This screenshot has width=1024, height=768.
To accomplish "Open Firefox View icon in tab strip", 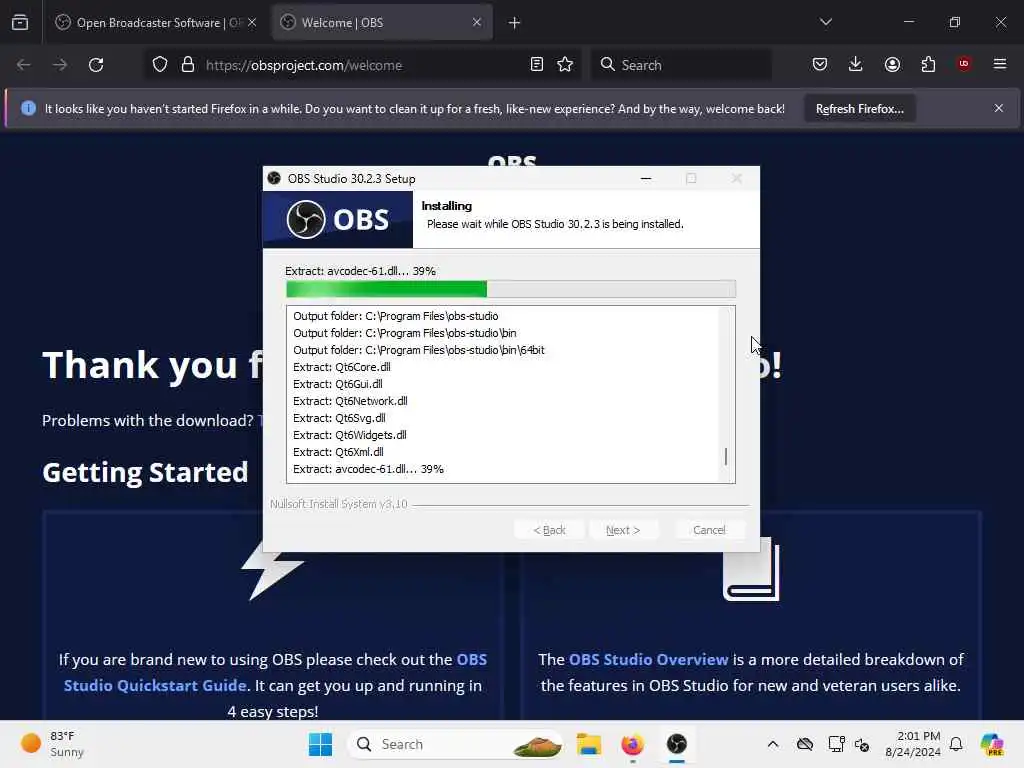I will [20, 22].
